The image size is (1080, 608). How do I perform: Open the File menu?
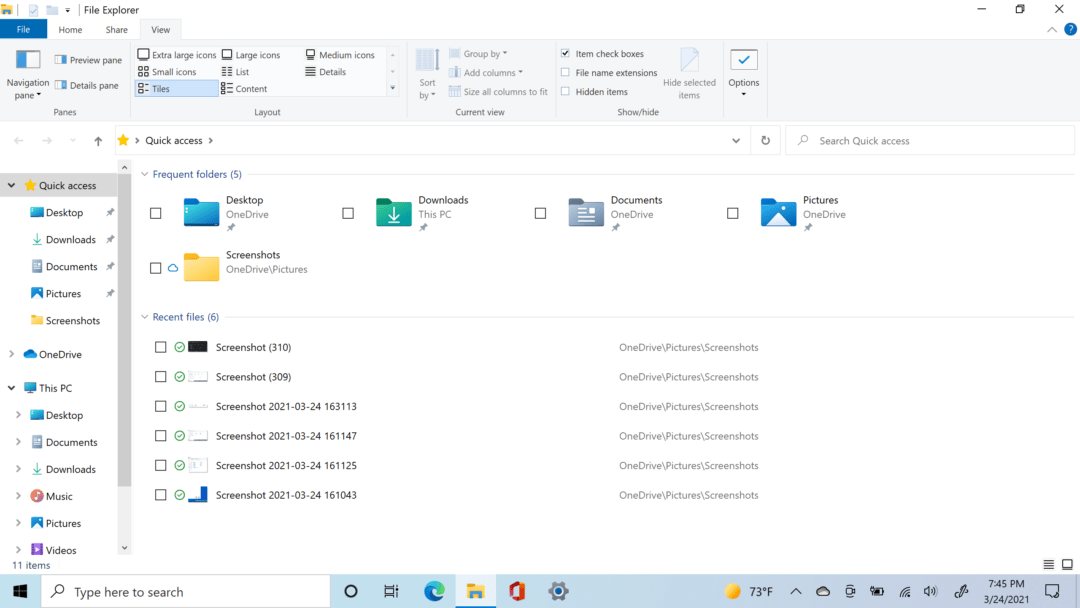point(23,29)
